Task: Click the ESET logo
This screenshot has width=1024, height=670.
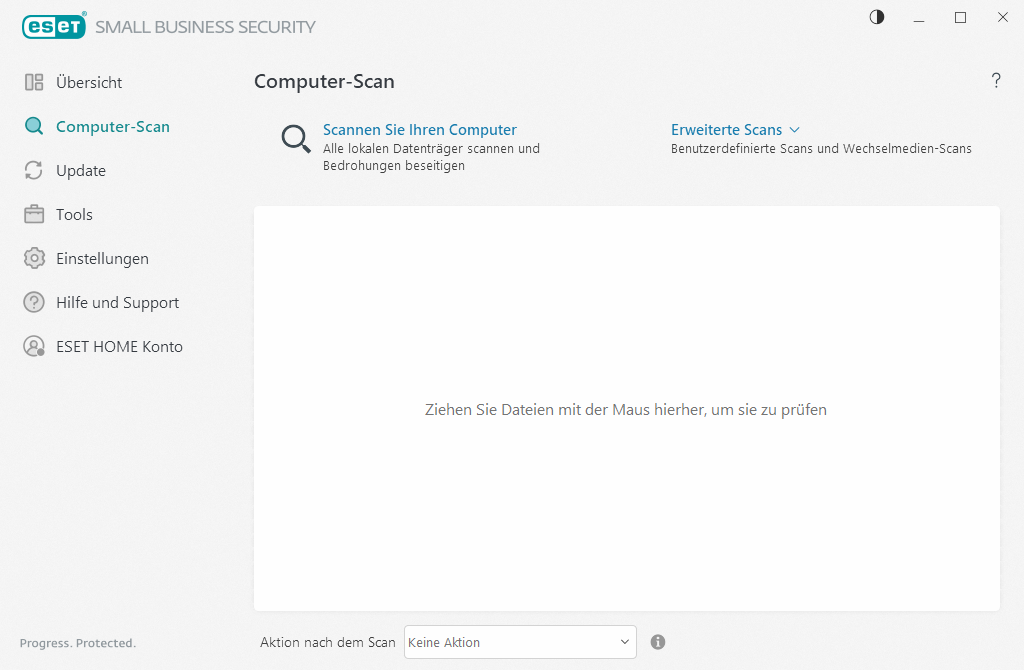Action: 54,26
